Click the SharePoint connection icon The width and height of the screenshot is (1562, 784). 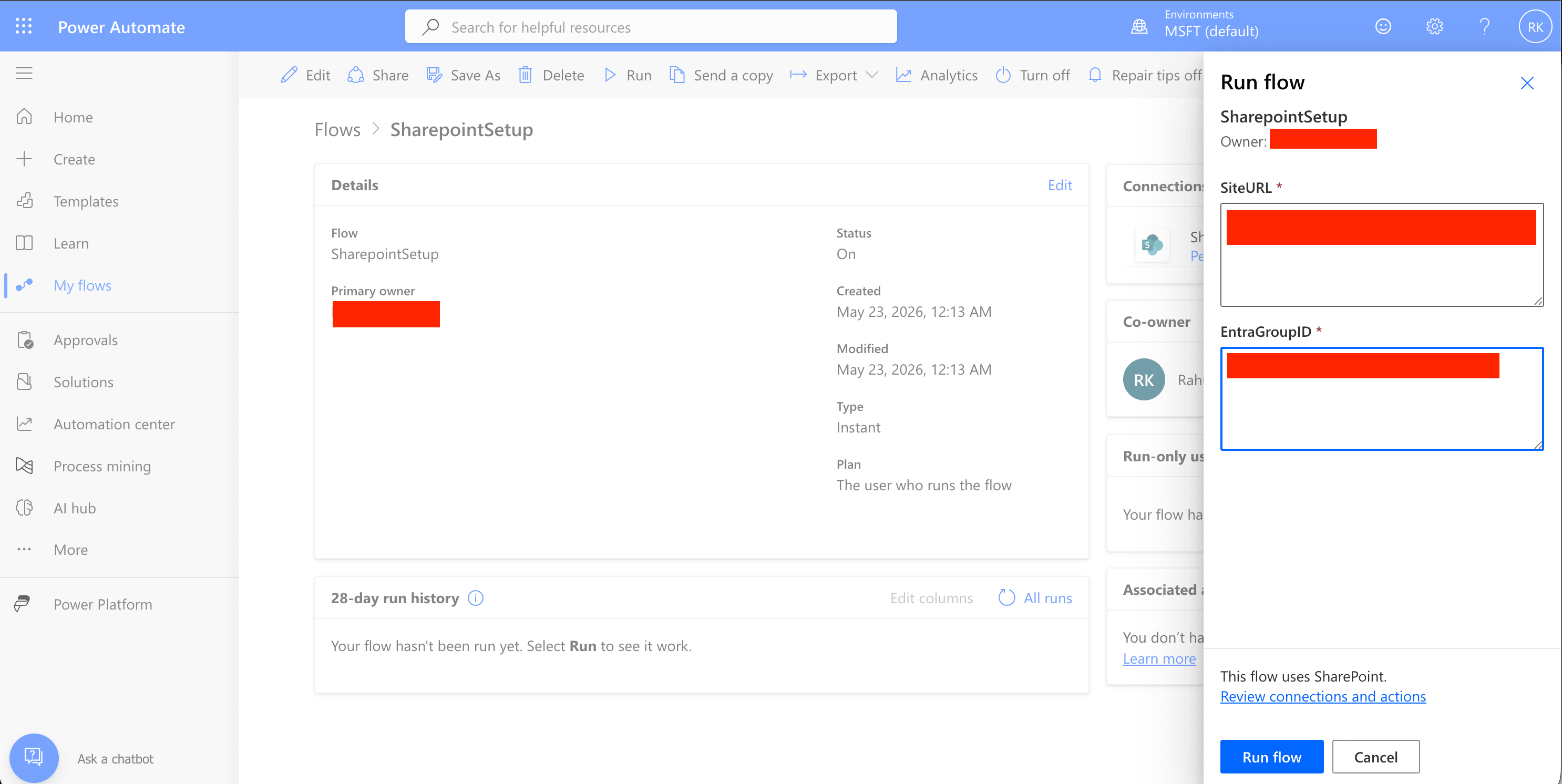pyautogui.click(x=1152, y=245)
